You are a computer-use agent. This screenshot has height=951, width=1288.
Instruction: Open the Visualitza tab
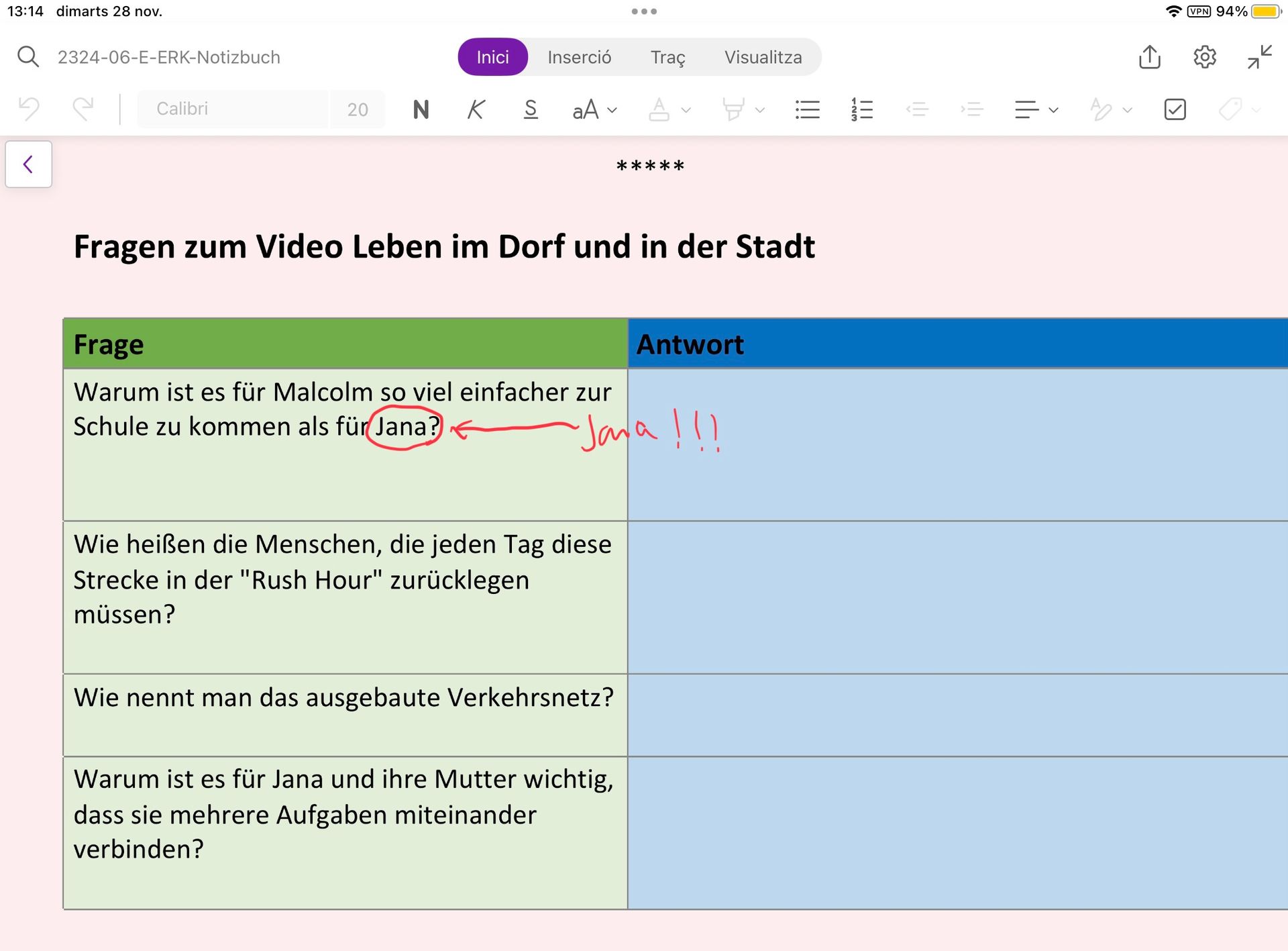(763, 57)
